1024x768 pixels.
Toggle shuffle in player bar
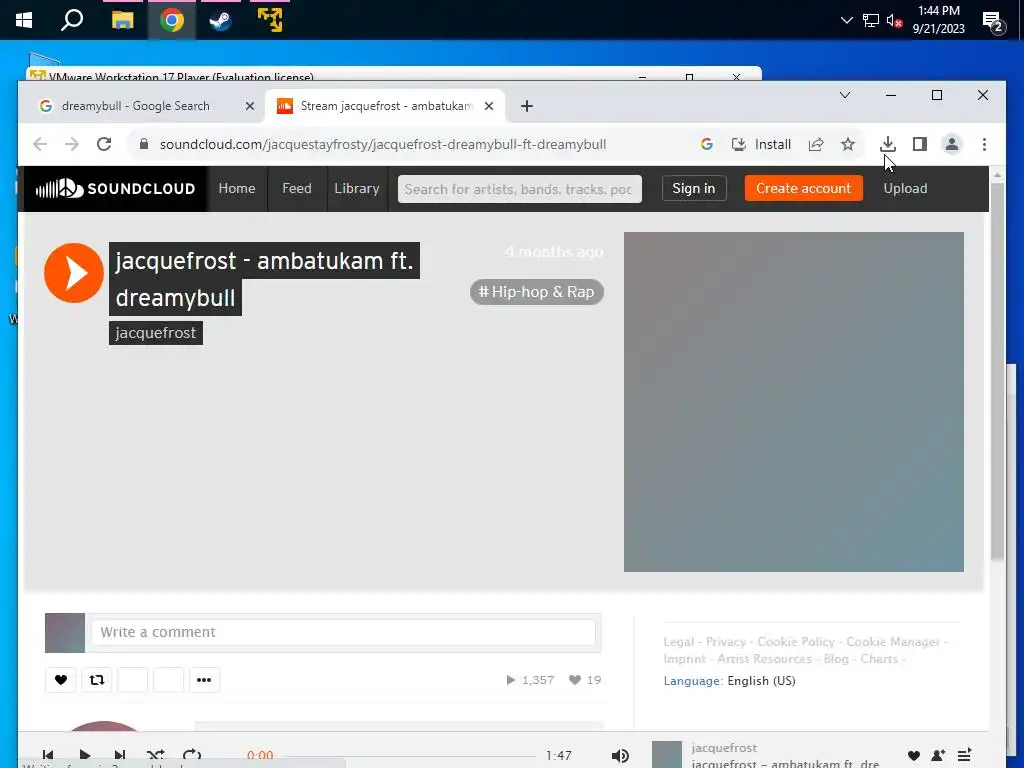pos(155,756)
